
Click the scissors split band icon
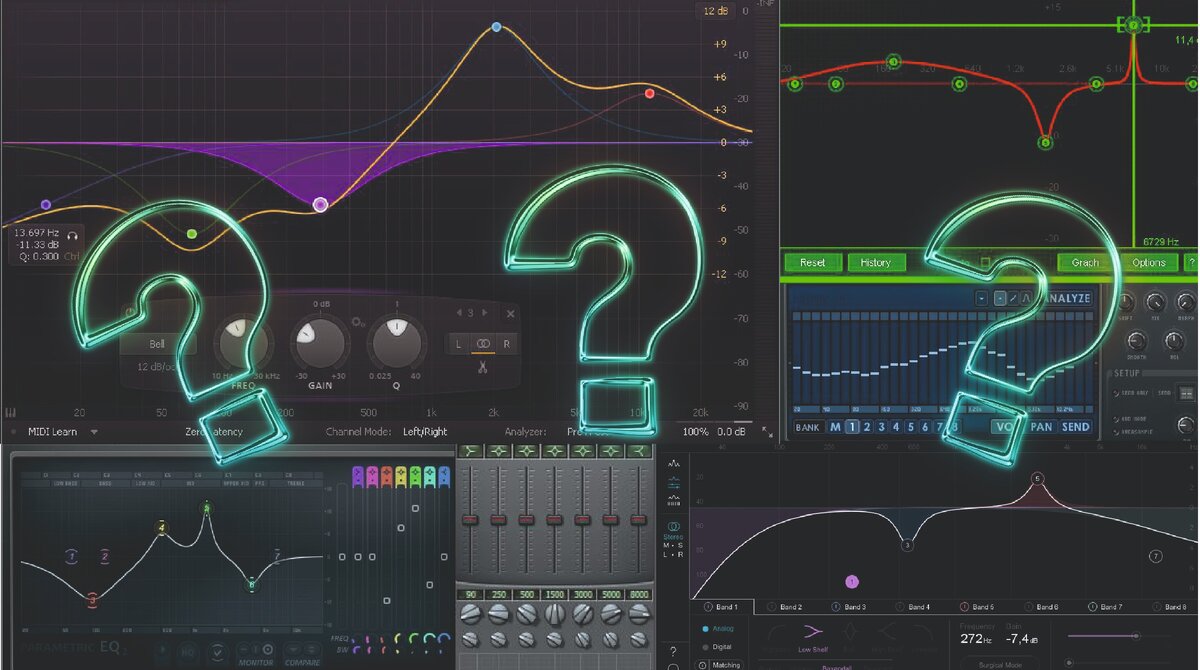482,367
